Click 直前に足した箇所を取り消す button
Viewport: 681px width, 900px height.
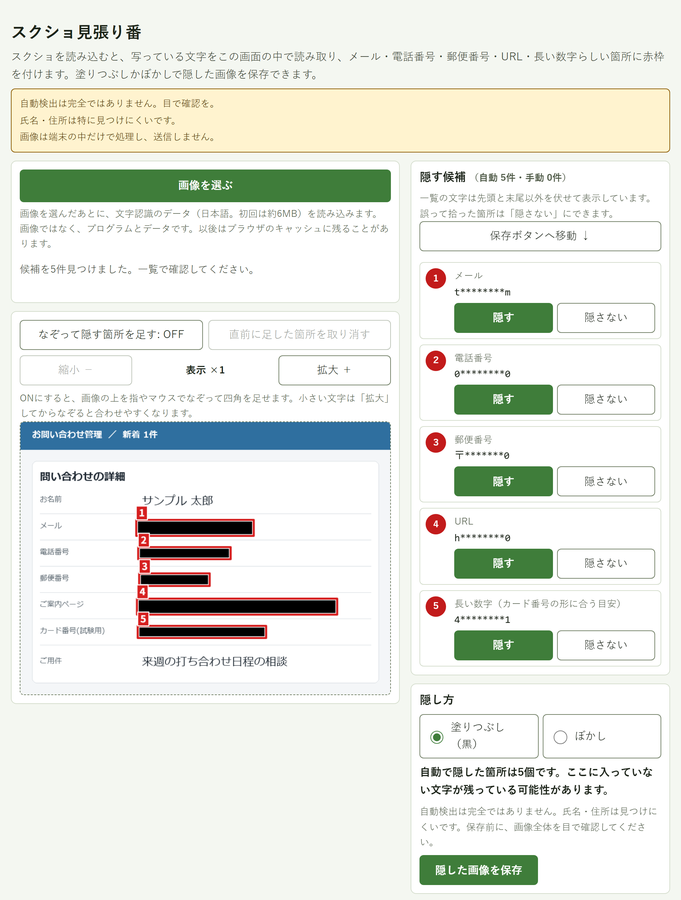(x=299, y=335)
